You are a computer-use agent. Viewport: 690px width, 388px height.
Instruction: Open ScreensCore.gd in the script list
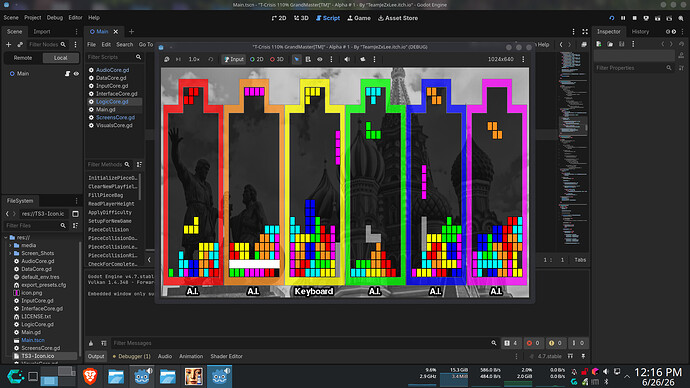(115, 117)
